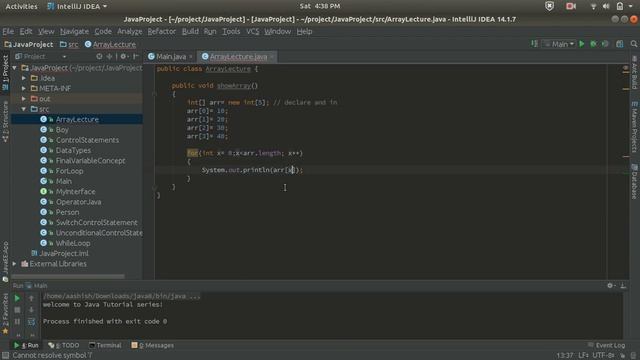This screenshot has width=640, height=360.
Task: Open the Event Log button
Action: [607, 345]
